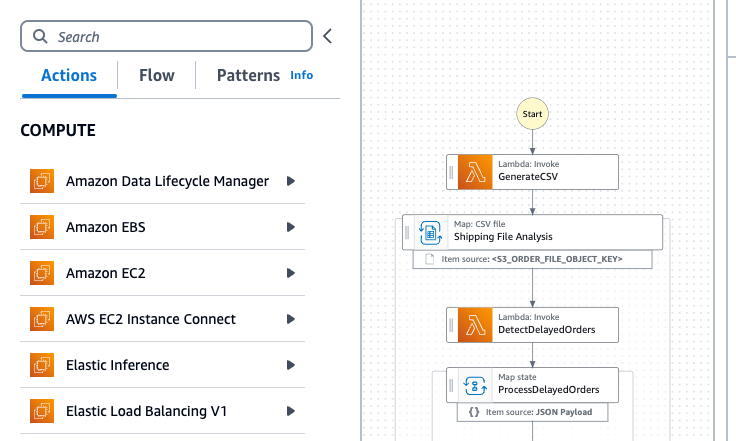Click the Amazon EC2 service icon

coord(42,273)
